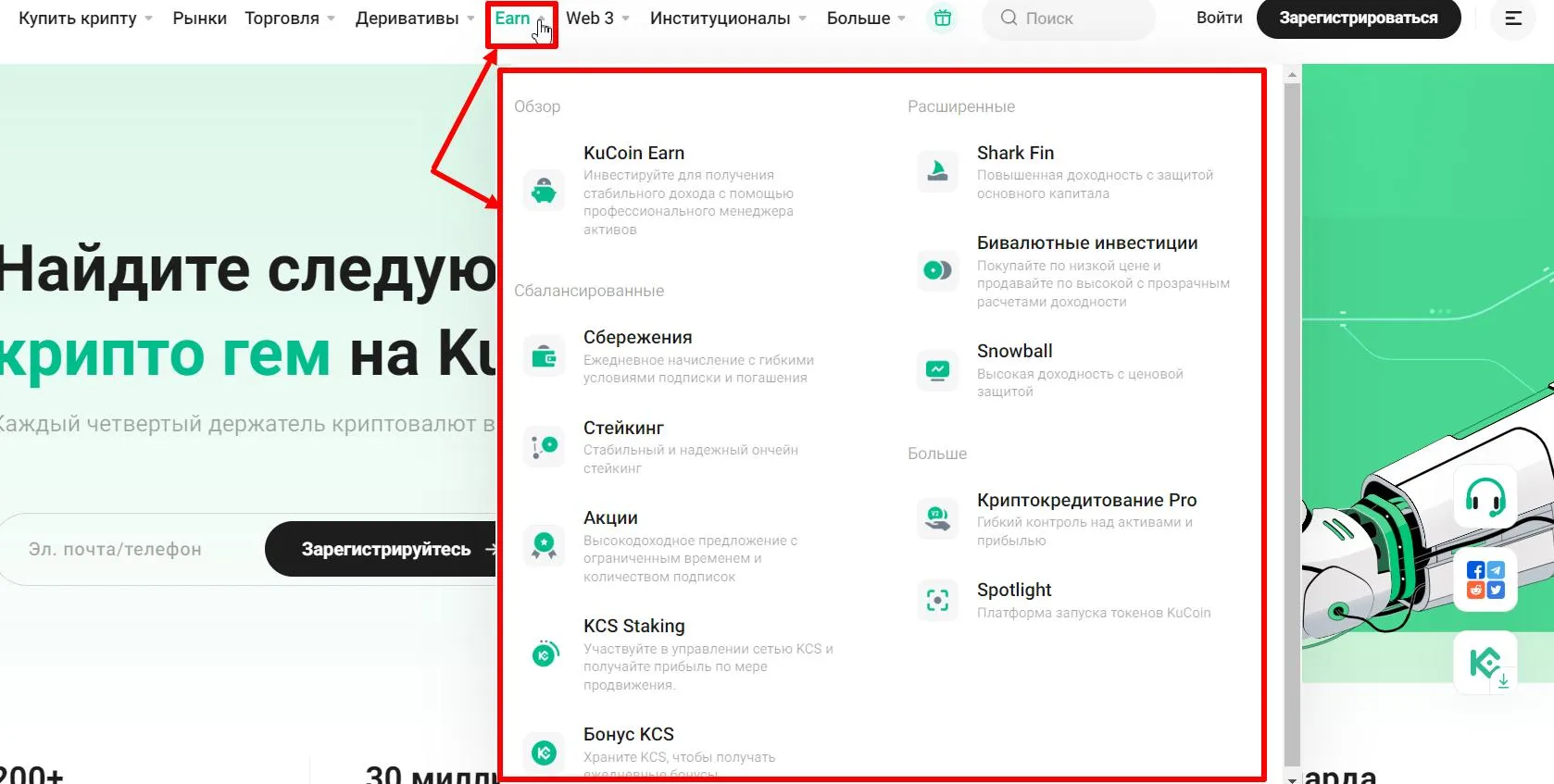Image resolution: width=1554 pixels, height=784 pixels.
Task: Click the Поиск search field
Action: point(1071,19)
